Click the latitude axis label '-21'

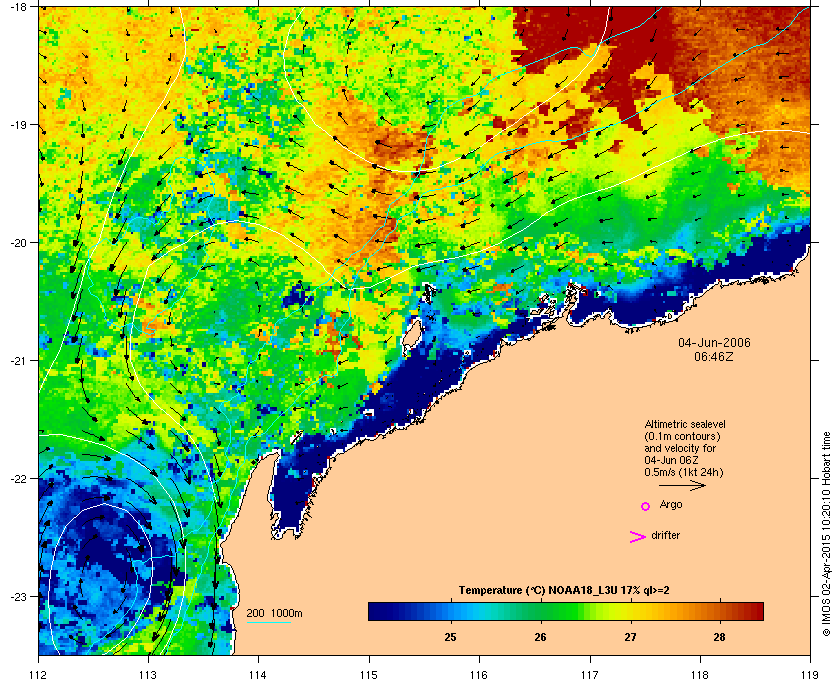pos(17,361)
